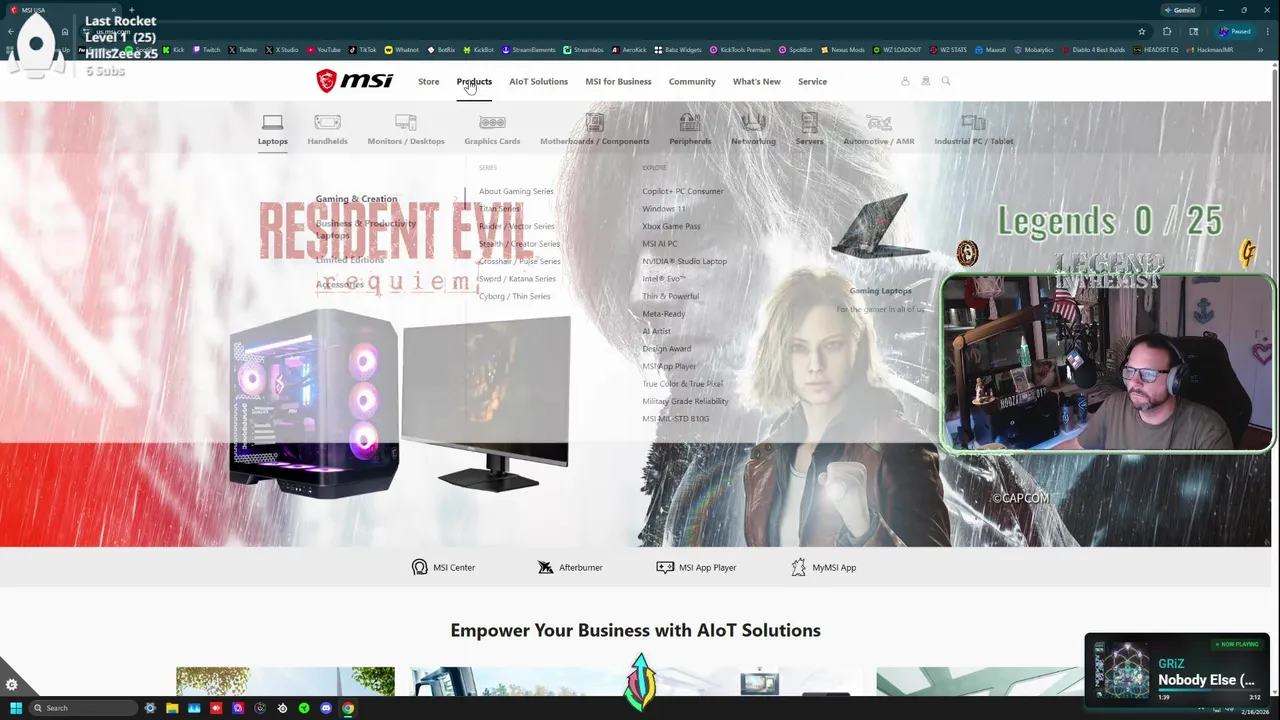The width and height of the screenshot is (1280, 720).
Task: Open the Service menu
Action: [812, 81]
